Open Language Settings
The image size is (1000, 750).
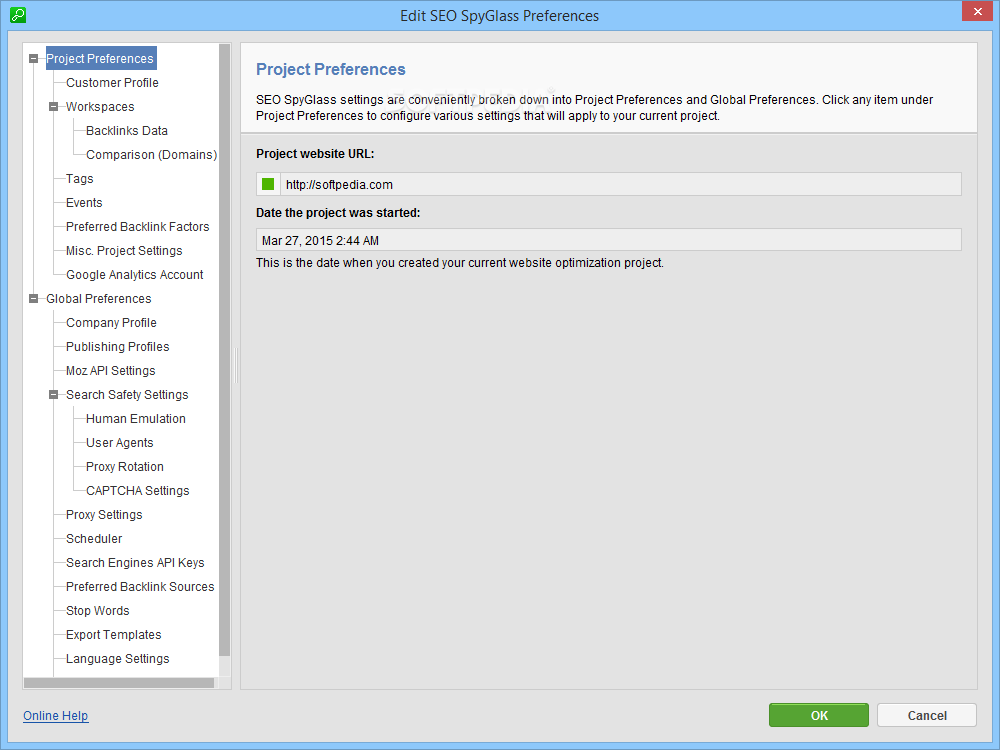coord(118,659)
